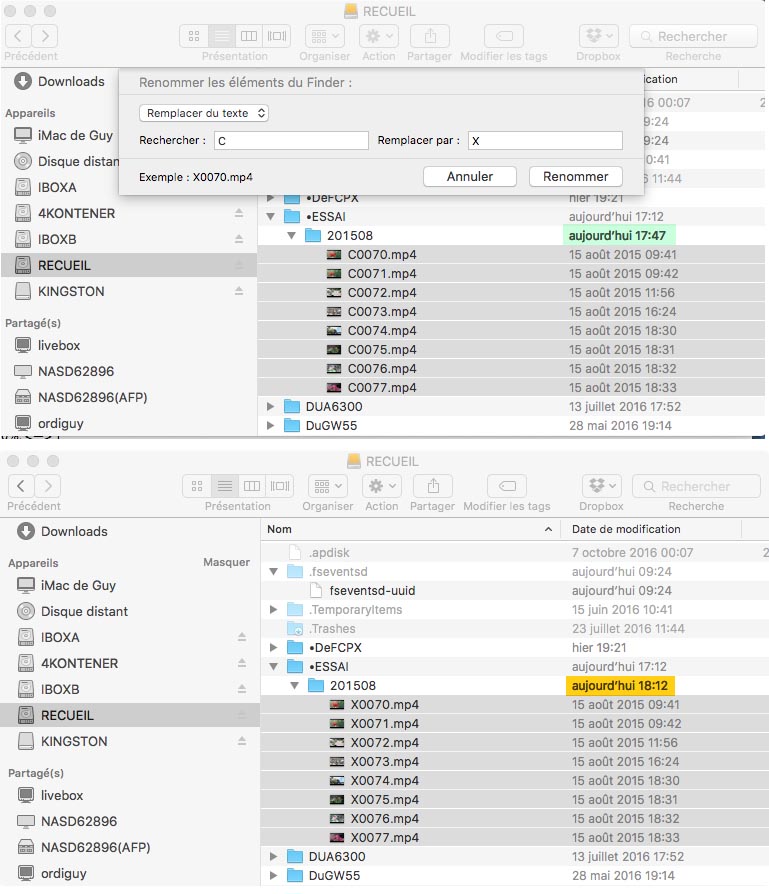Image resolution: width=769 pixels, height=894 pixels.
Task: Select RECUEIL drive in bottom window sidebar
Action: click(130, 715)
